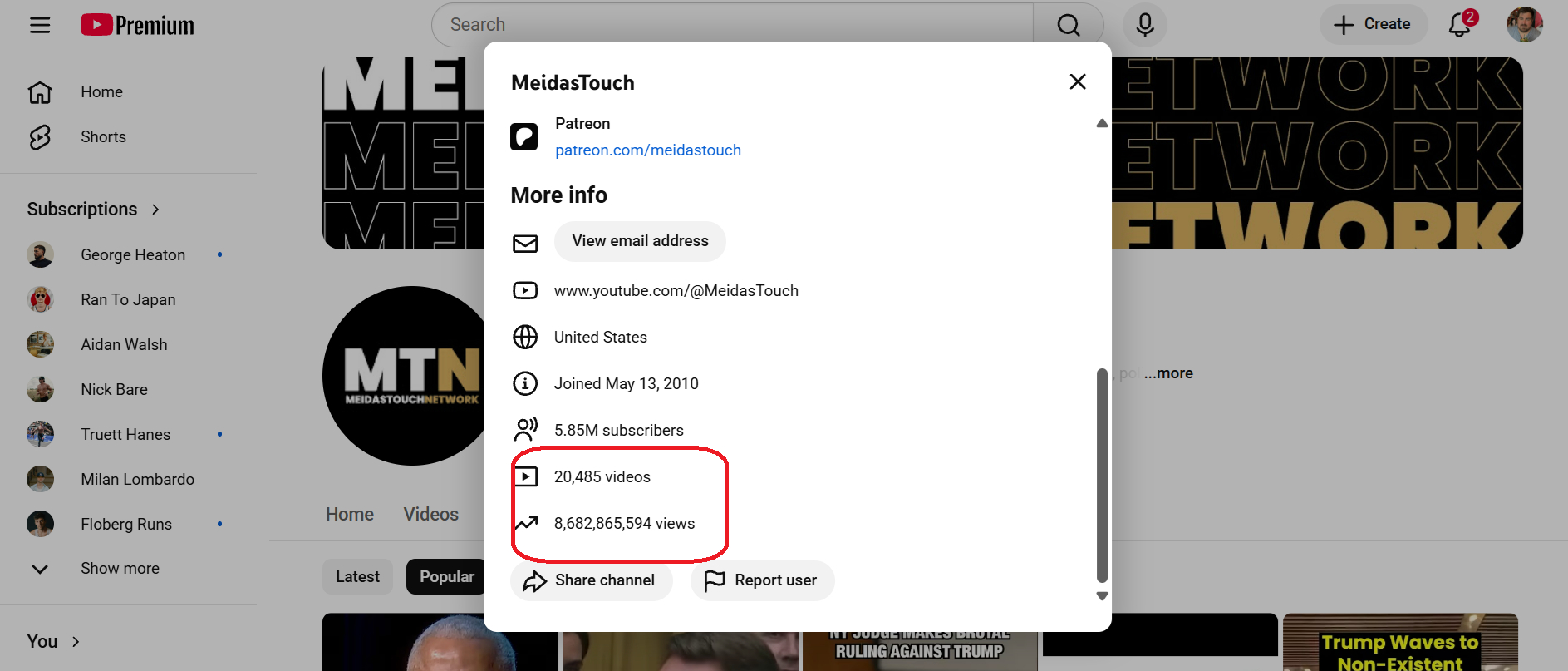This screenshot has width=1568, height=671.
Task: Click the YouTube Premium logo
Action: 137,25
